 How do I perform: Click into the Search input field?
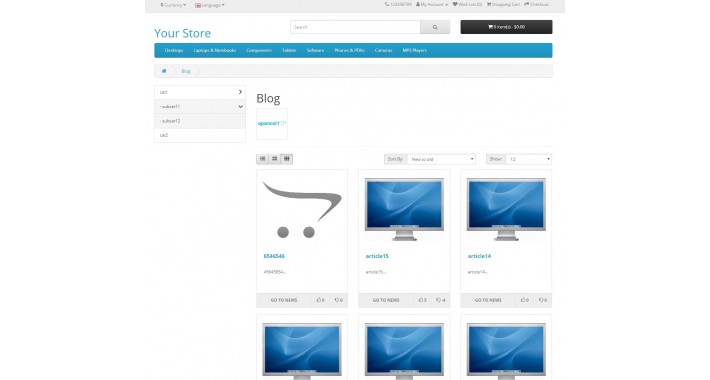(x=355, y=27)
